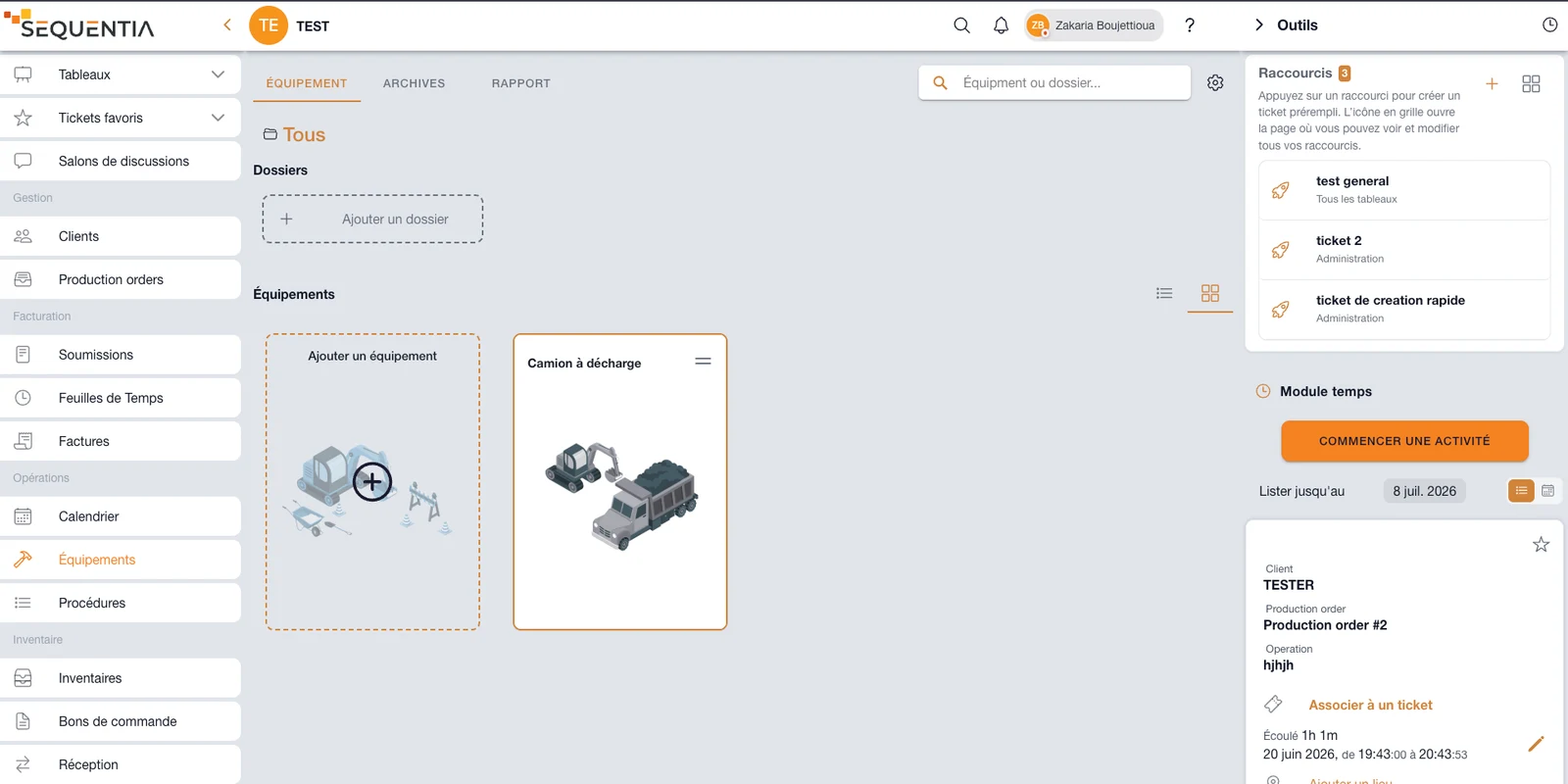
Task: Switch to the ÉQUIPEMENT tab
Action: pyautogui.click(x=307, y=83)
